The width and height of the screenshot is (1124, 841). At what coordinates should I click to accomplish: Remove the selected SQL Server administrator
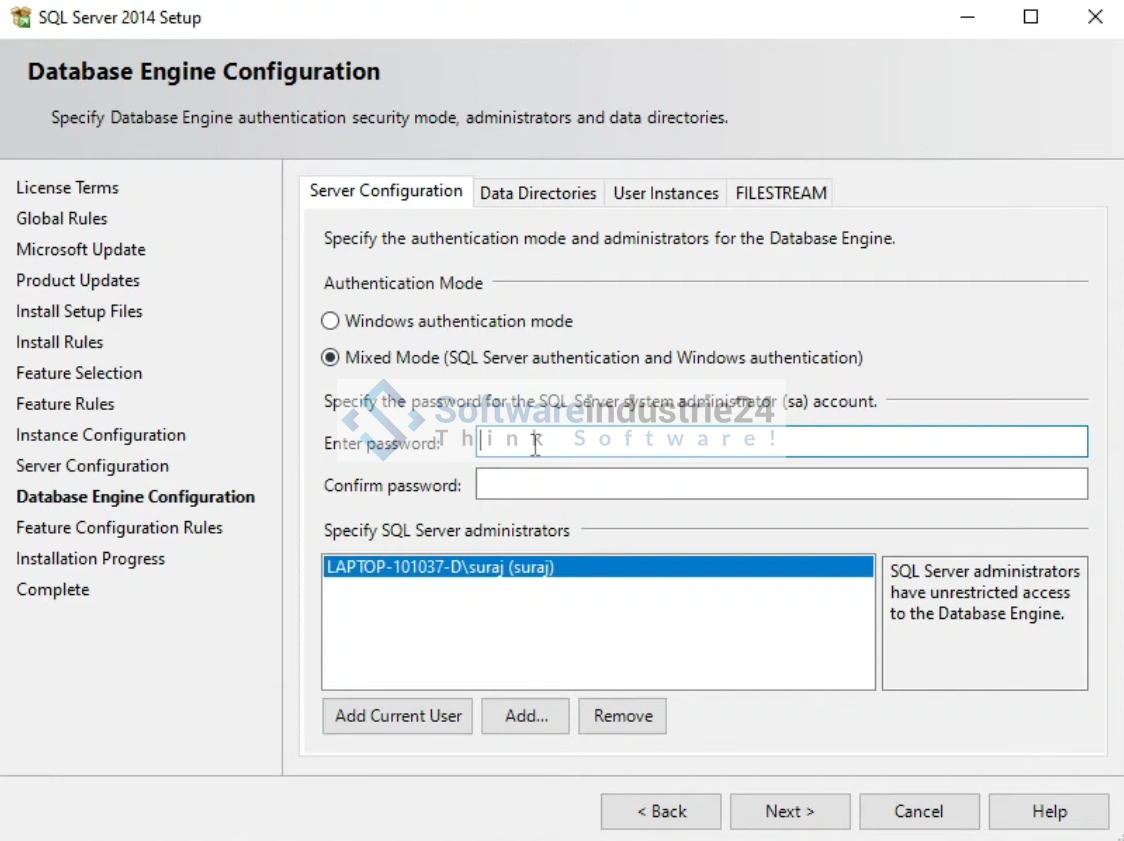(622, 716)
